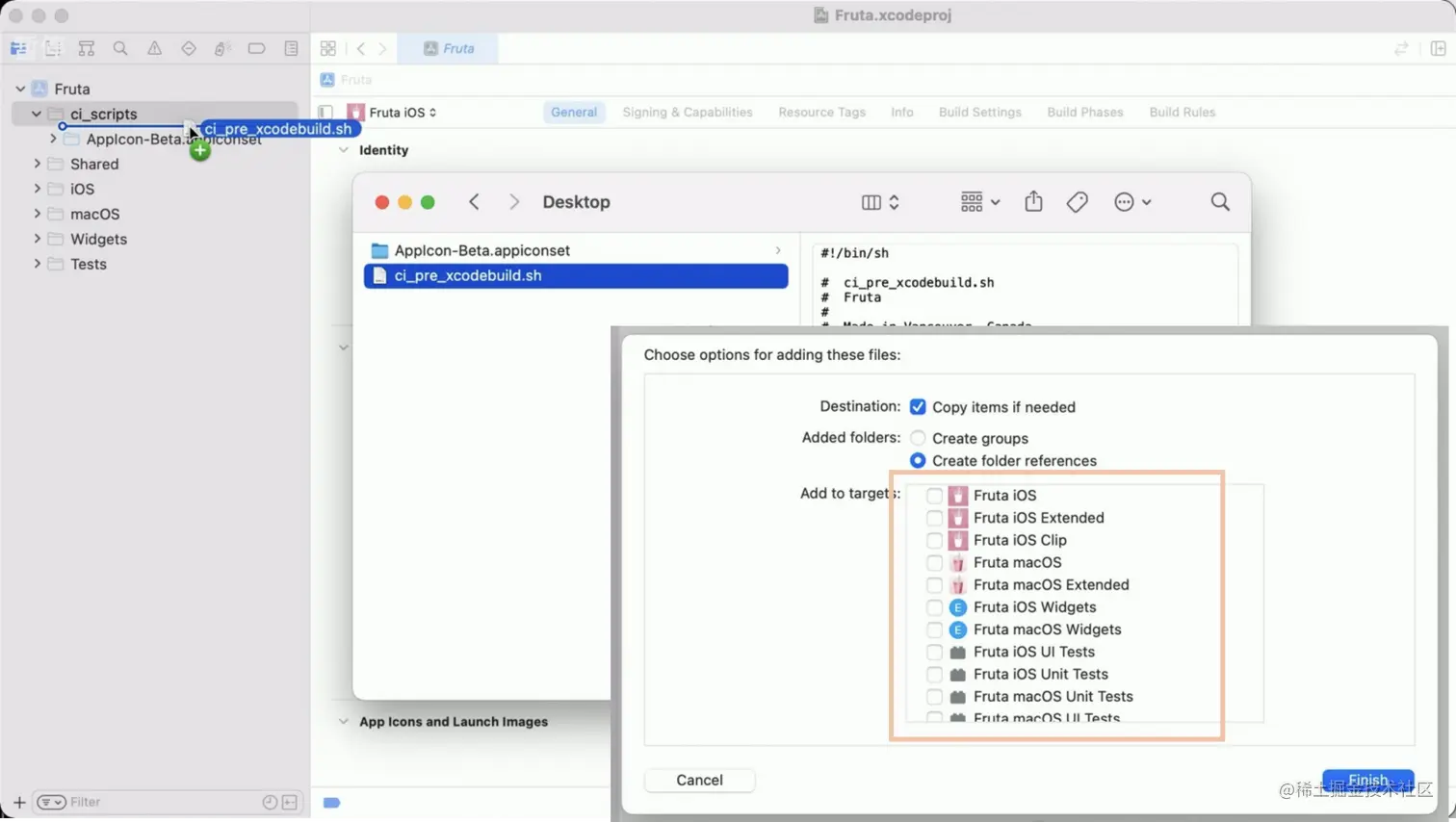
Task: Check the Fruta iOS UI Tests target
Action: (x=934, y=652)
